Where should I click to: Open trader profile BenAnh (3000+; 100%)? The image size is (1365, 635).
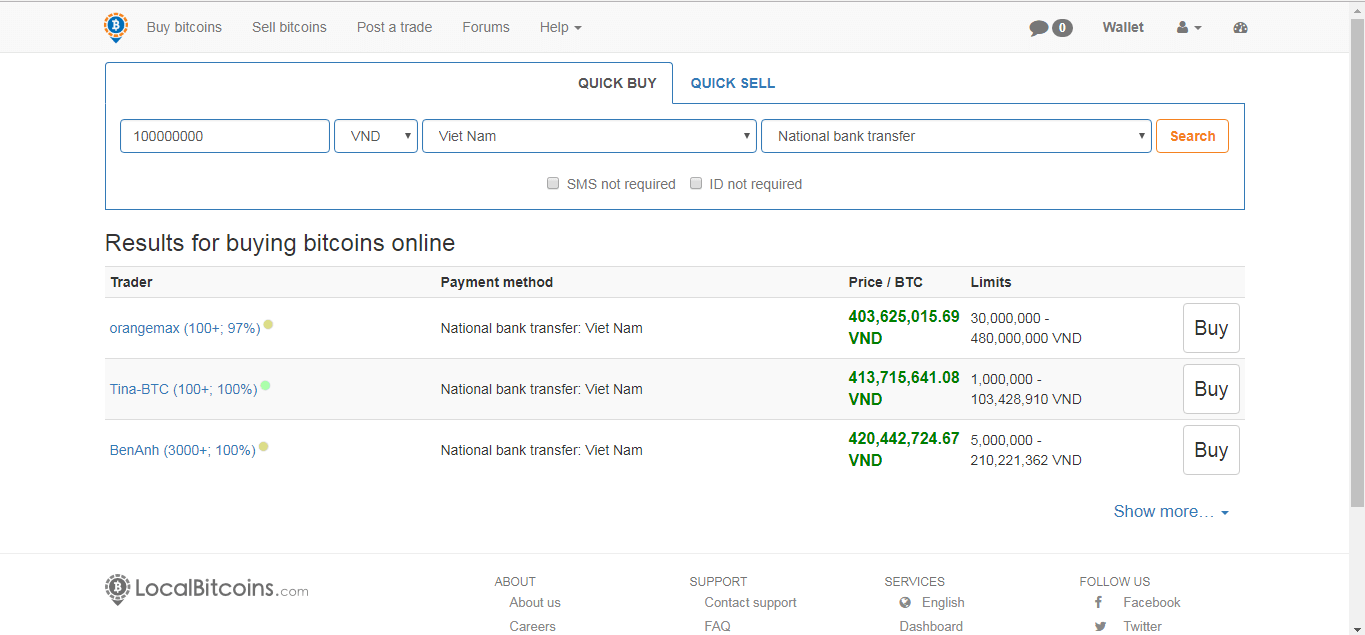pyautogui.click(x=182, y=450)
